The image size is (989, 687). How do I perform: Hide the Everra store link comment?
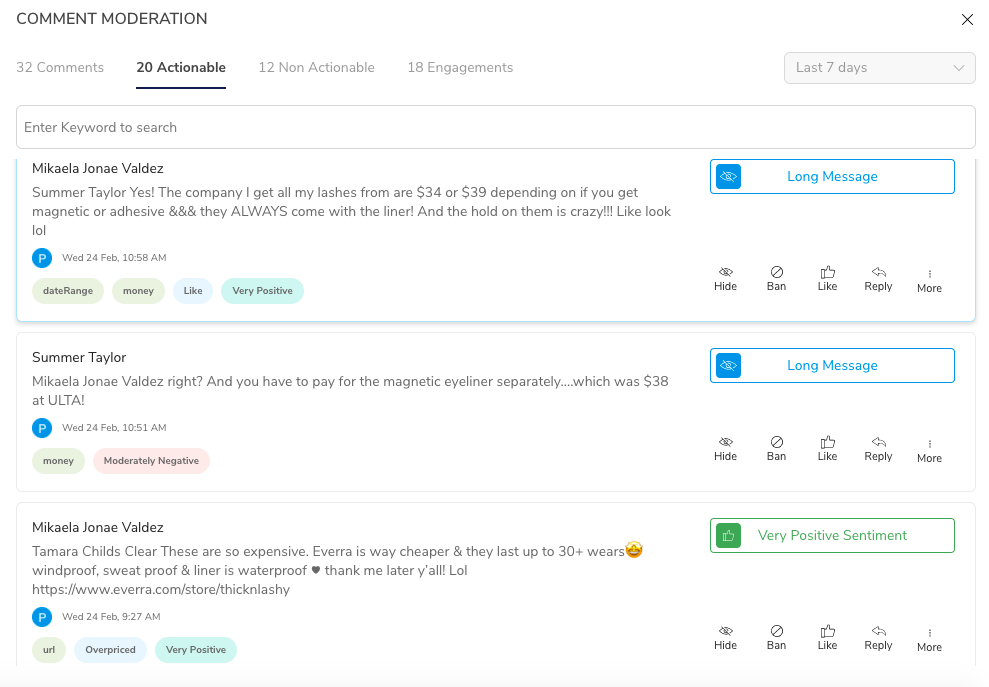[x=725, y=637]
